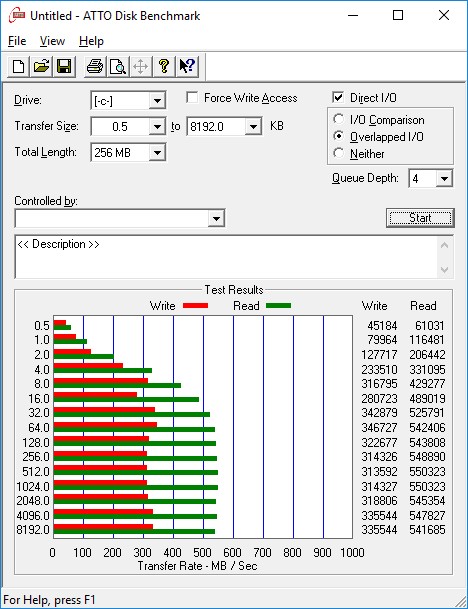The width and height of the screenshot is (468, 609).
Task: Start the disk benchmark
Action: pos(420,218)
